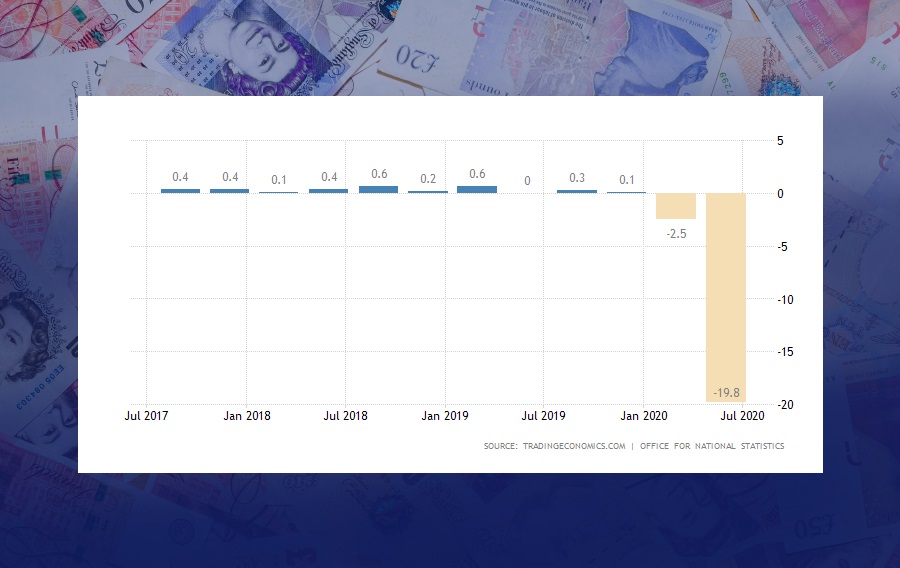900x568 pixels.
Task: Click the y-axis label -20
Action: [785, 404]
